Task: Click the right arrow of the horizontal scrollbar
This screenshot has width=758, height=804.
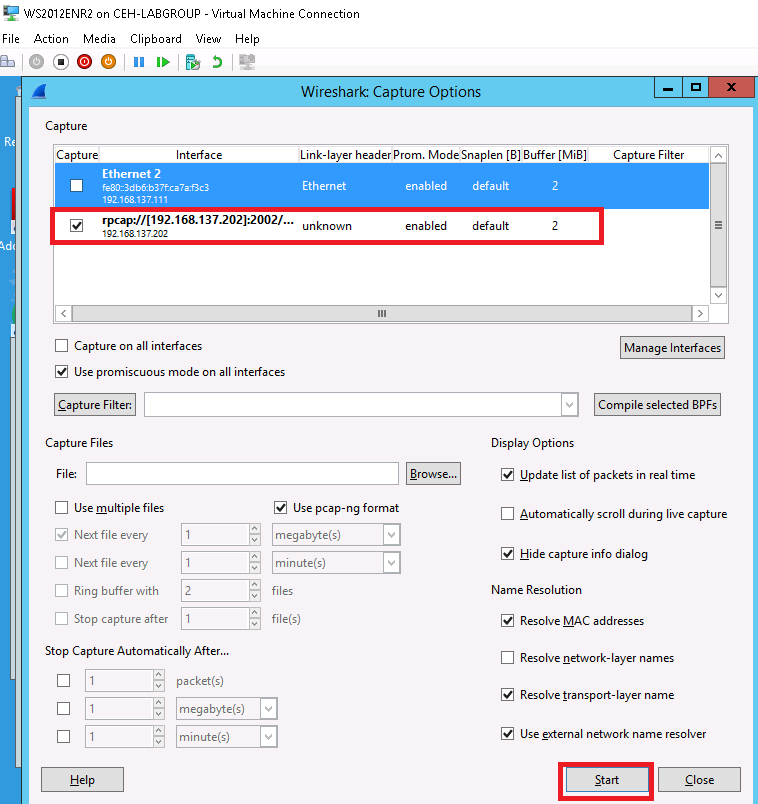Action: click(x=700, y=313)
